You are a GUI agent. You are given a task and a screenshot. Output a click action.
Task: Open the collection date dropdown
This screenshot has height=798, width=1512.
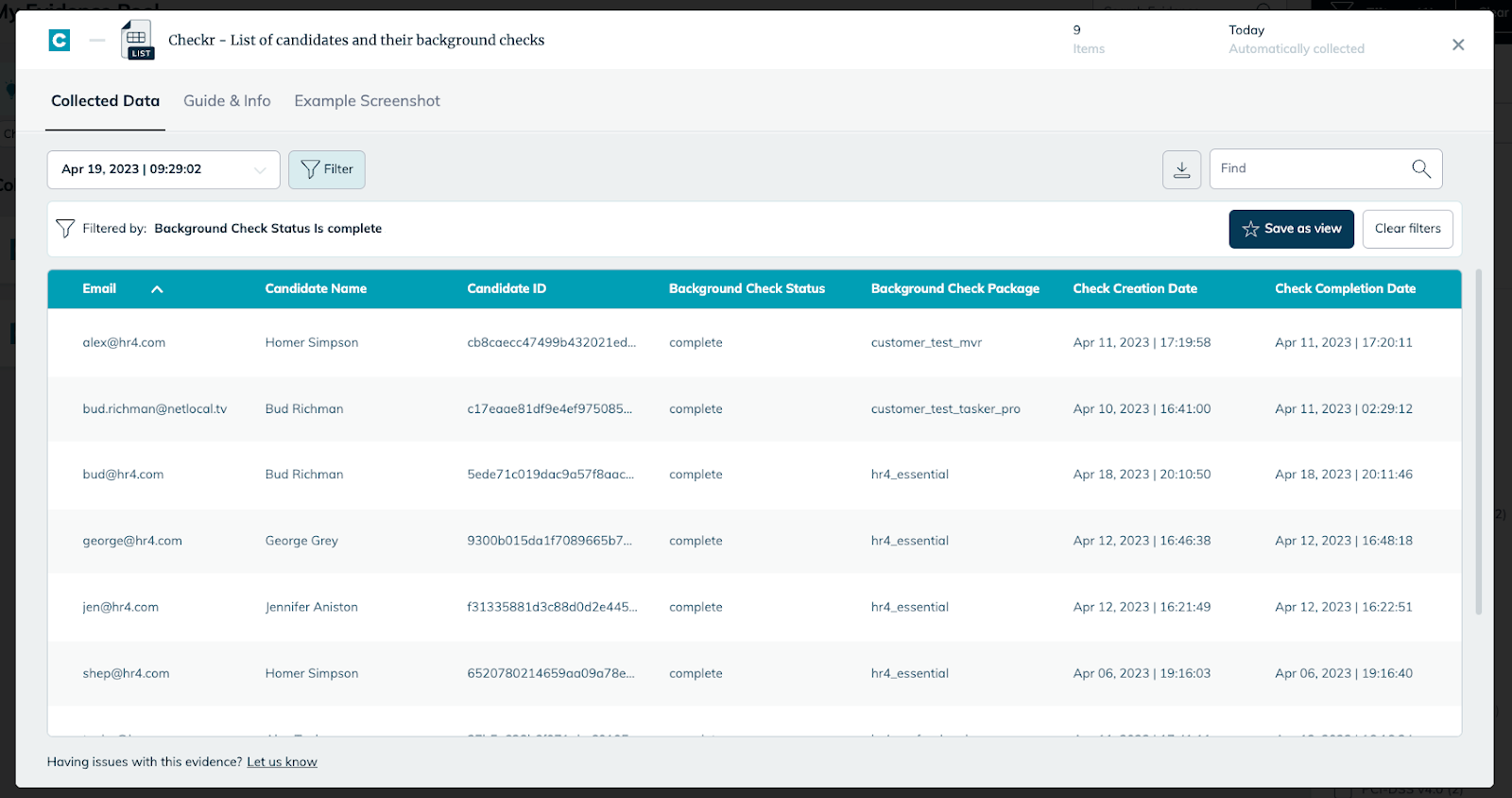tap(163, 169)
